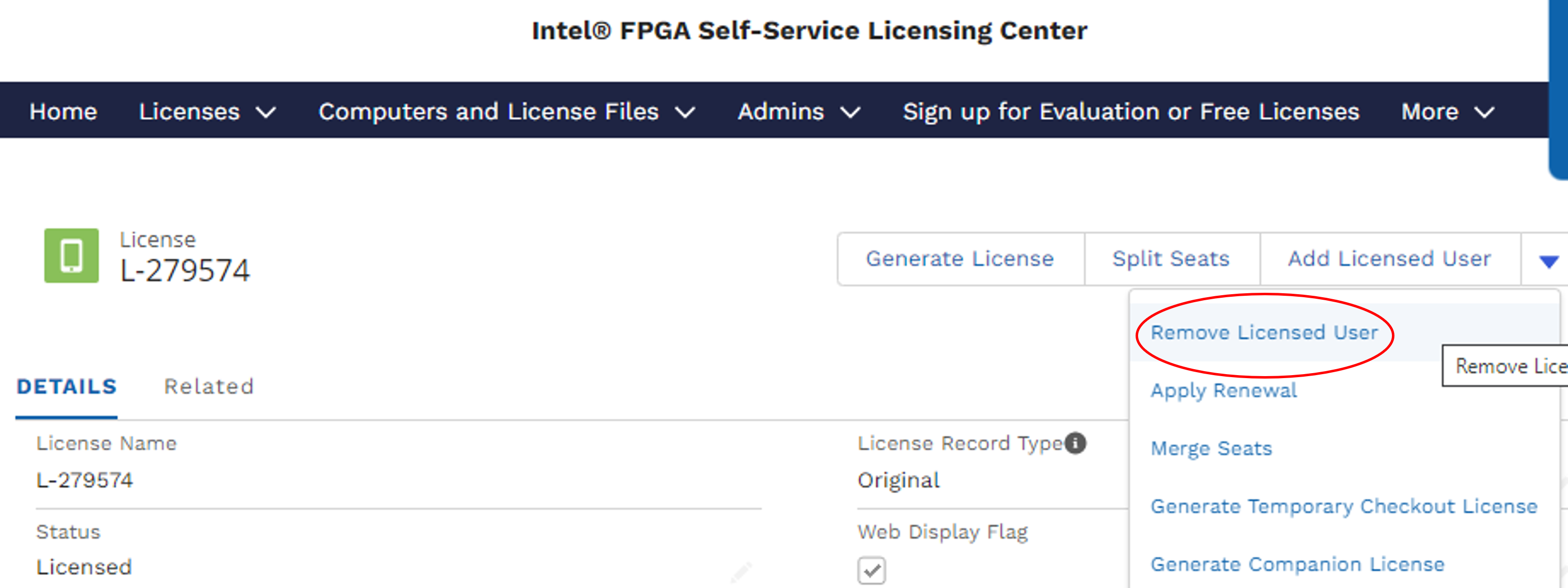
Task: Expand the Licenses navigation dropdown
Action: [207, 112]
